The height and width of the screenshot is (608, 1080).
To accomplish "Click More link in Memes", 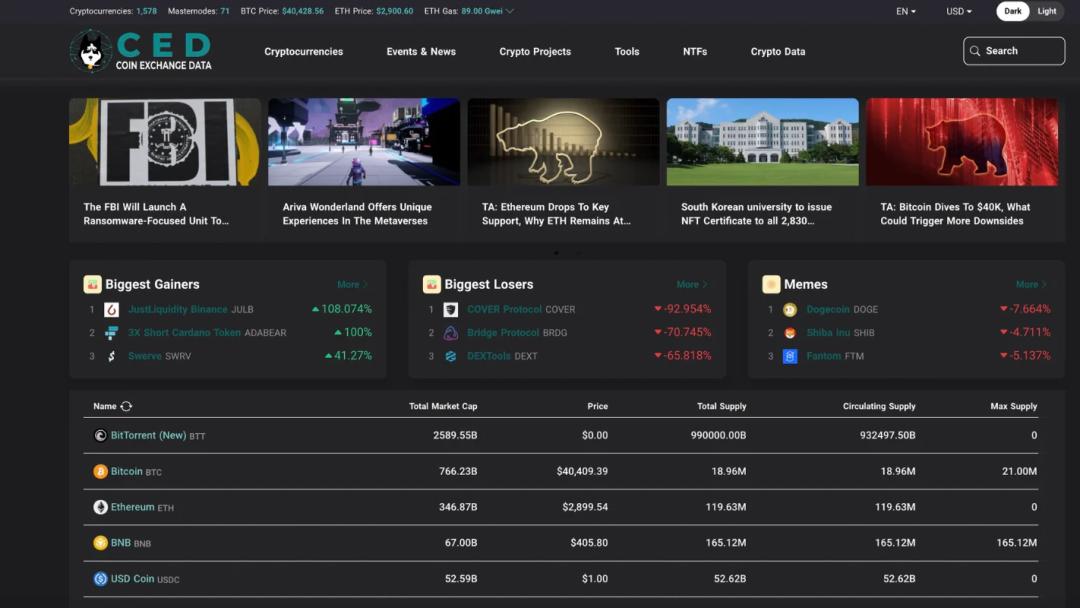I will point(1031,284).
